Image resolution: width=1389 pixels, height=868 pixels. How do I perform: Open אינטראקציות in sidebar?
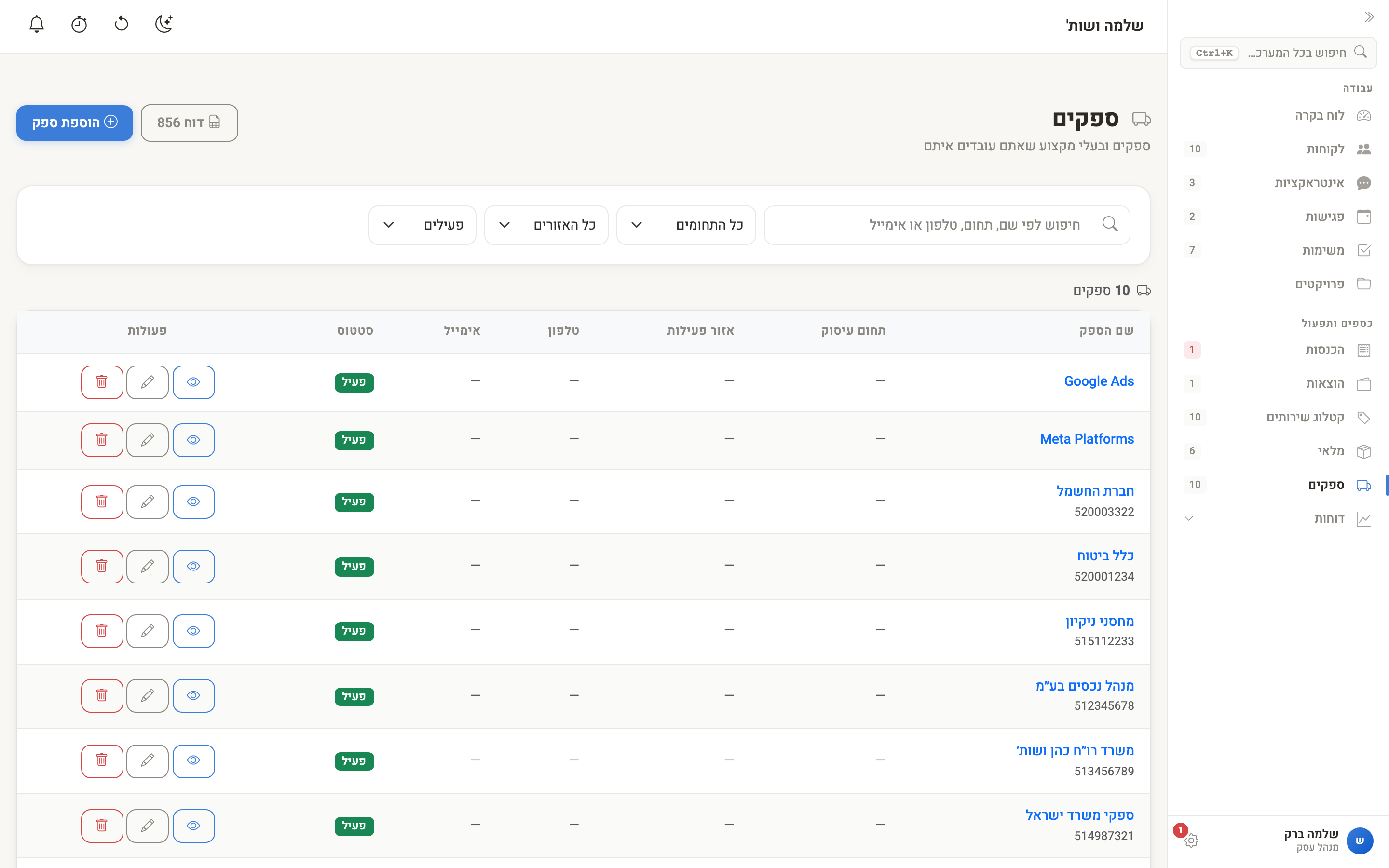point(1278,183)
